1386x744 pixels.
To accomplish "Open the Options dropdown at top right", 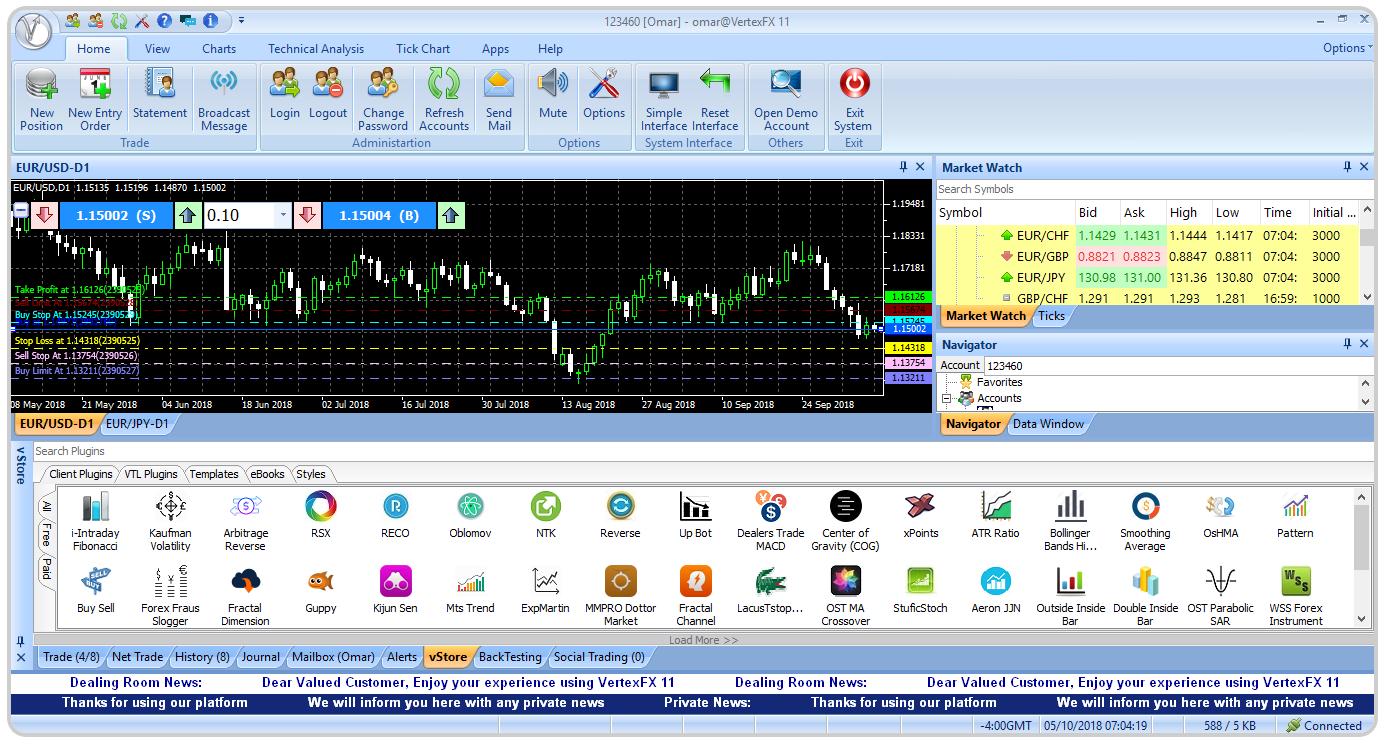I will pyautogui.click(x=1346, y=48).
